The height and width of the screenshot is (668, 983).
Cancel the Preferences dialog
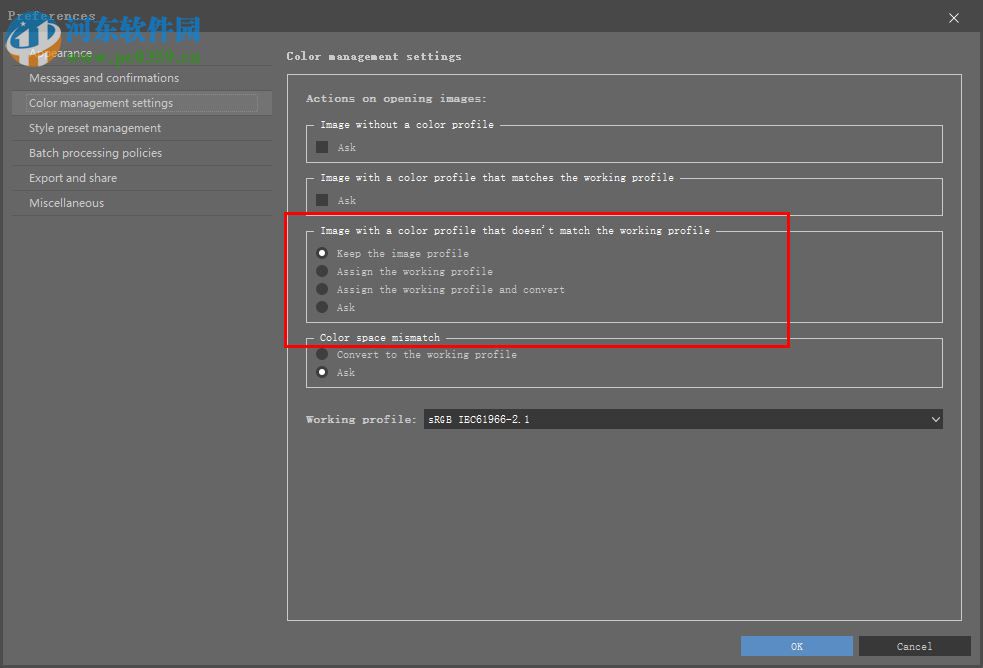[x=914, y=646]
